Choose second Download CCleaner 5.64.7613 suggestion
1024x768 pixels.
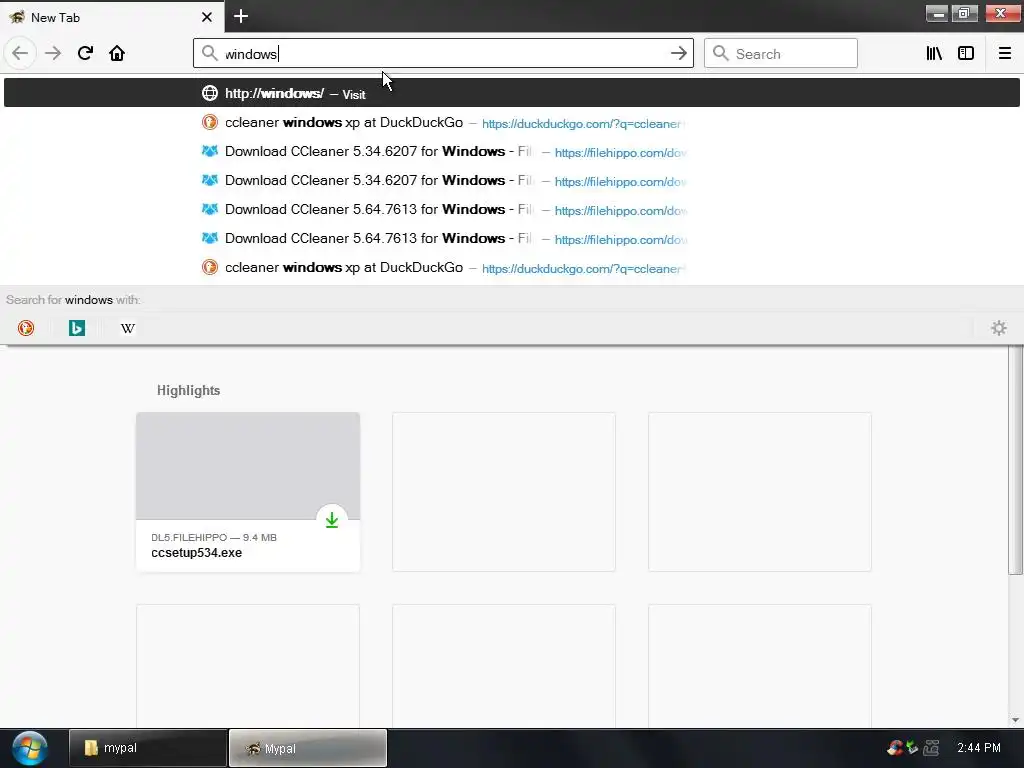pyautogui.click(x=512, y=238)
